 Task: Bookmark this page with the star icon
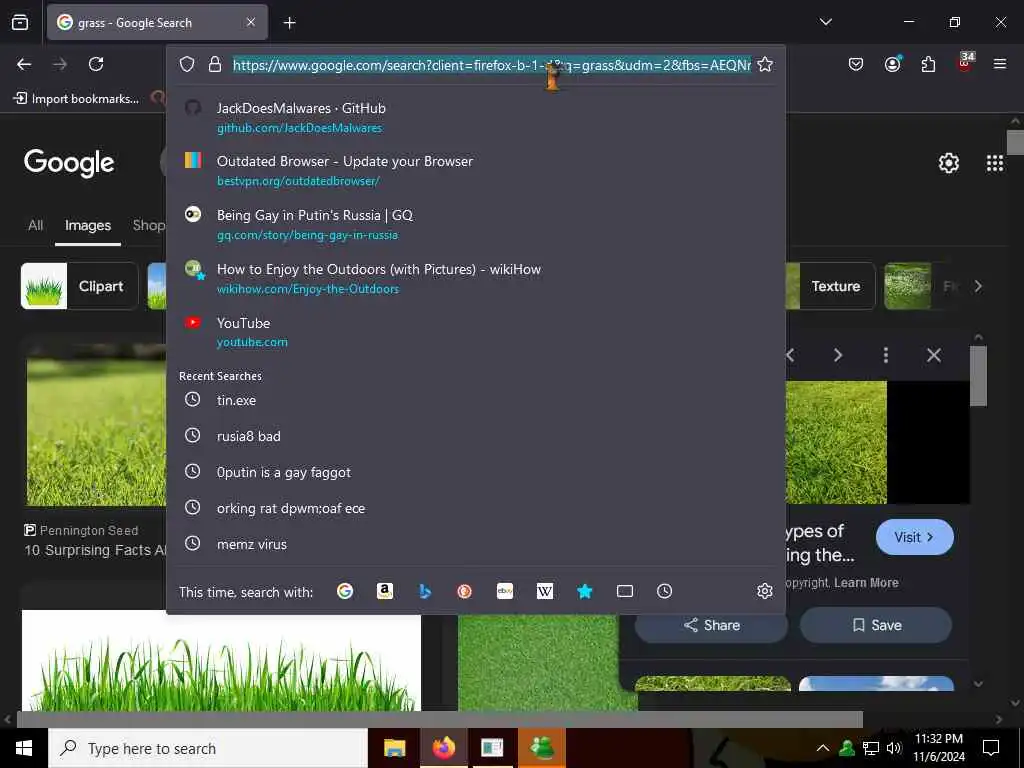765,64
